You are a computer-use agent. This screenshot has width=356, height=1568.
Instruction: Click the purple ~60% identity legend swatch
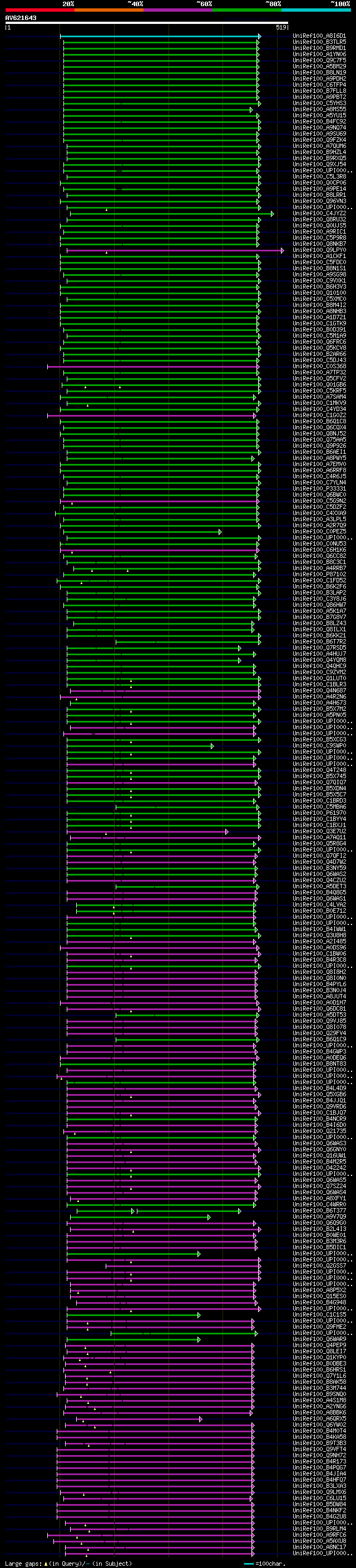179,11
